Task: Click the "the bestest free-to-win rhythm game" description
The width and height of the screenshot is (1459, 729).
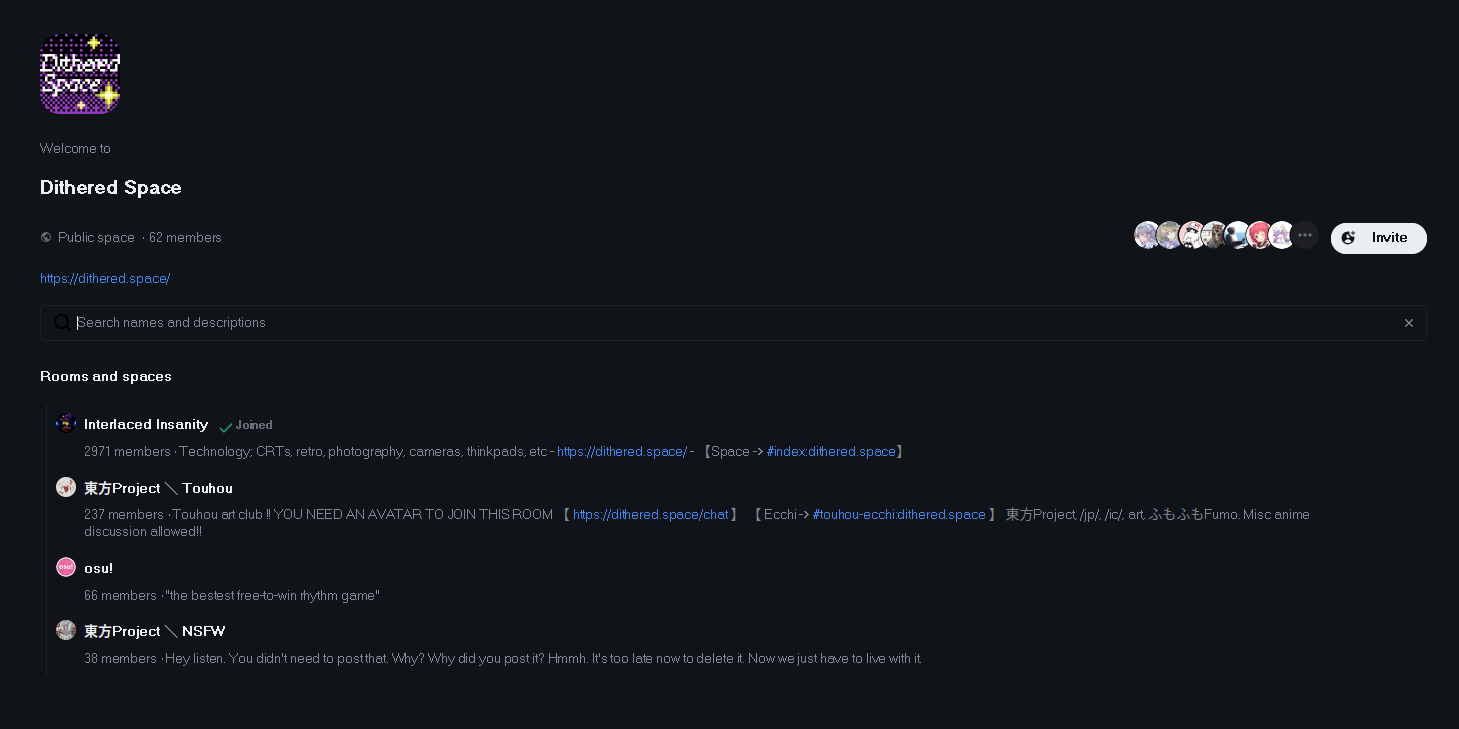Action: [x=273, y=596]
